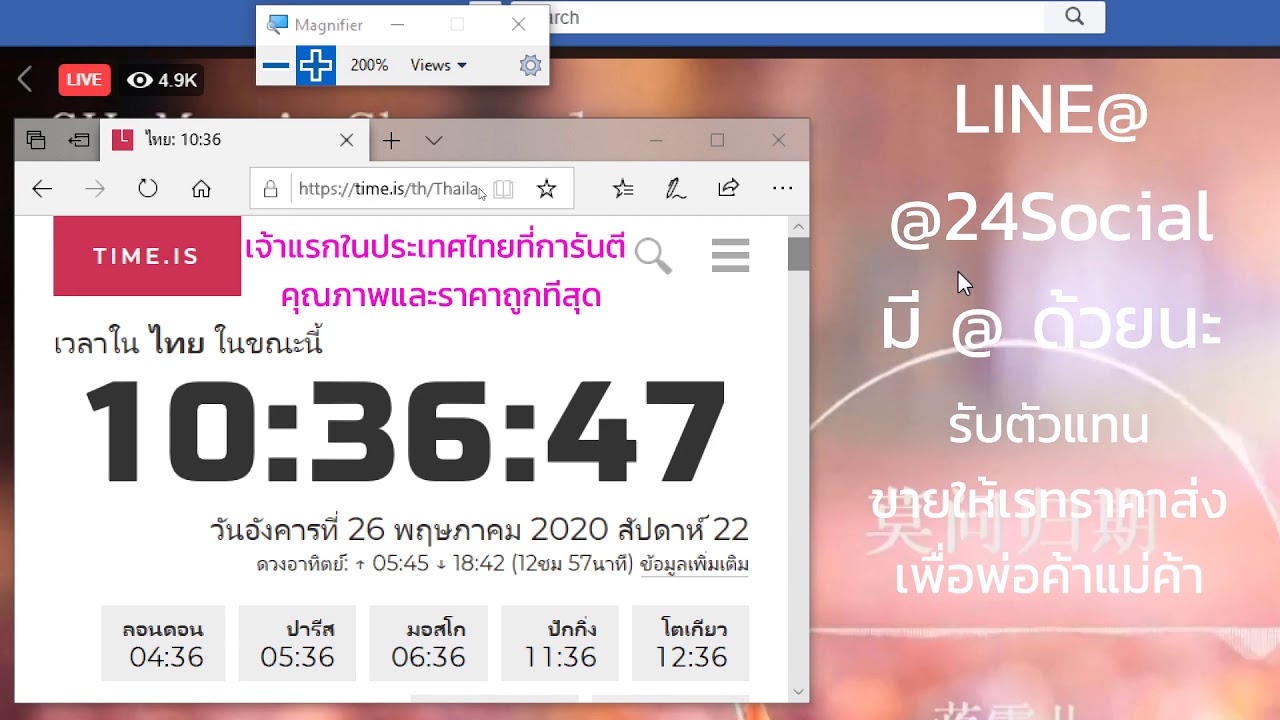The width and height of the screenshot is (1280, 720).
Task: Open the Edge favorites hub
Action: click(623, 188)
